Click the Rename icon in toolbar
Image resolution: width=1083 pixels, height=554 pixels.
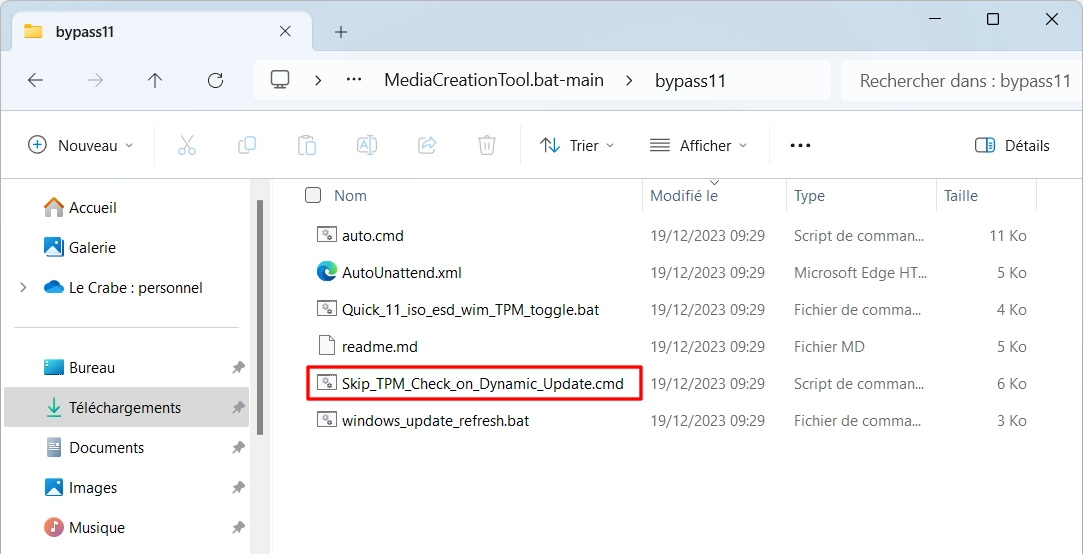tap(367, 145)
